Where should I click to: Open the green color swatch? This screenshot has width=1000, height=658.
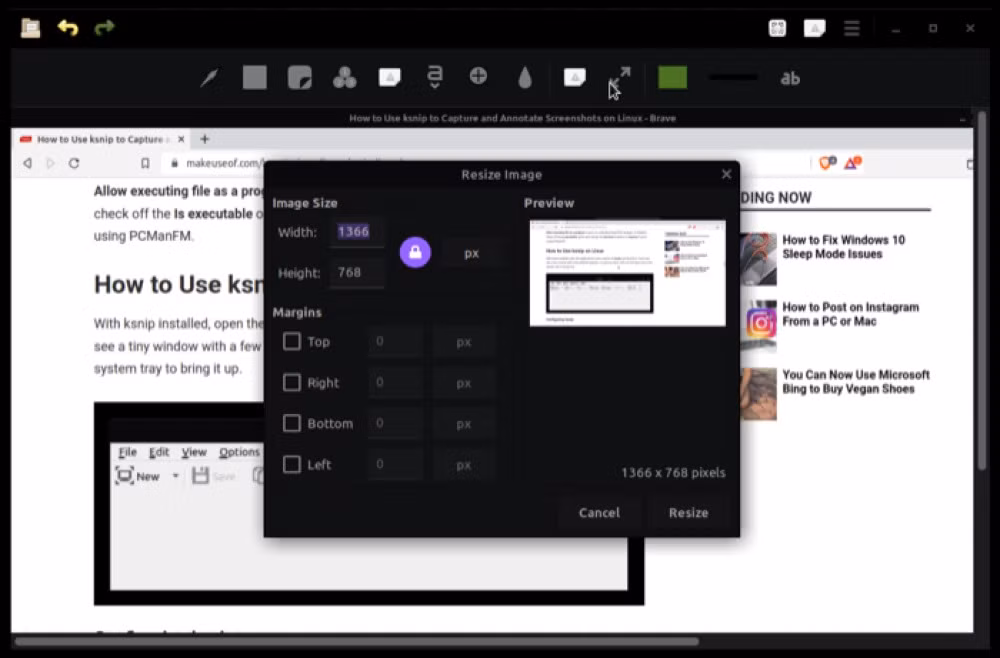point(672,78)
